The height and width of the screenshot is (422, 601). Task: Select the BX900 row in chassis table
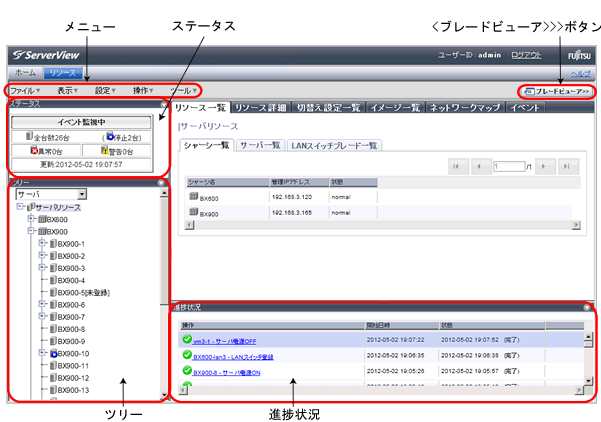tap(379, 213)
